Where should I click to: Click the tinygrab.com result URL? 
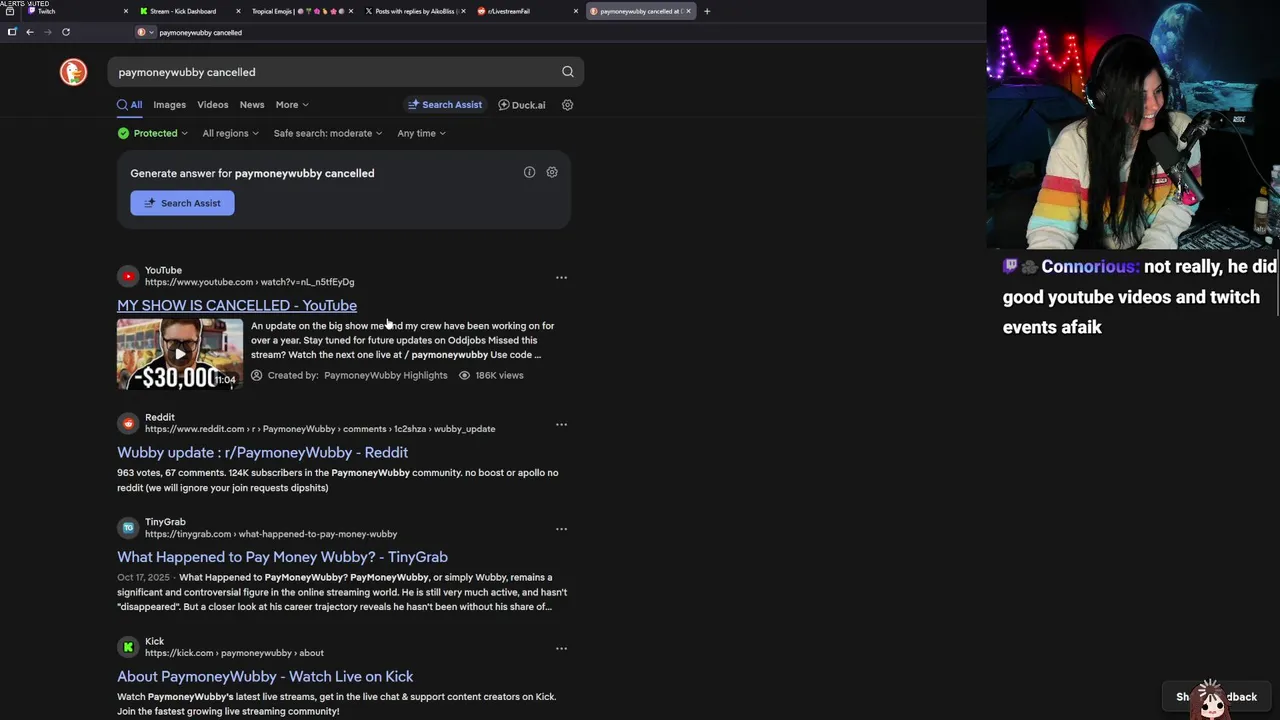[x=271, y=534]
